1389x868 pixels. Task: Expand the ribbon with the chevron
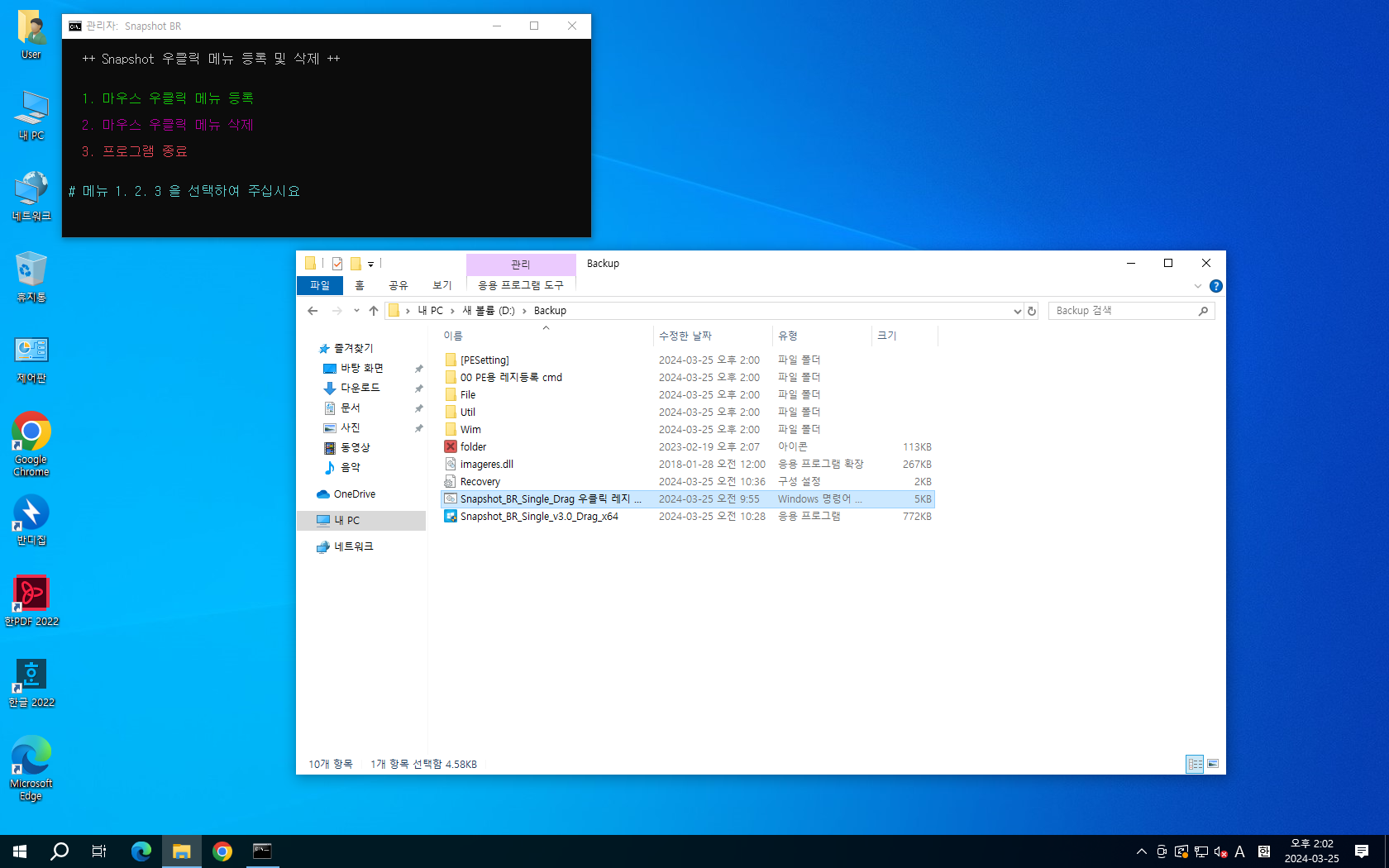[x=1198, y=286]
